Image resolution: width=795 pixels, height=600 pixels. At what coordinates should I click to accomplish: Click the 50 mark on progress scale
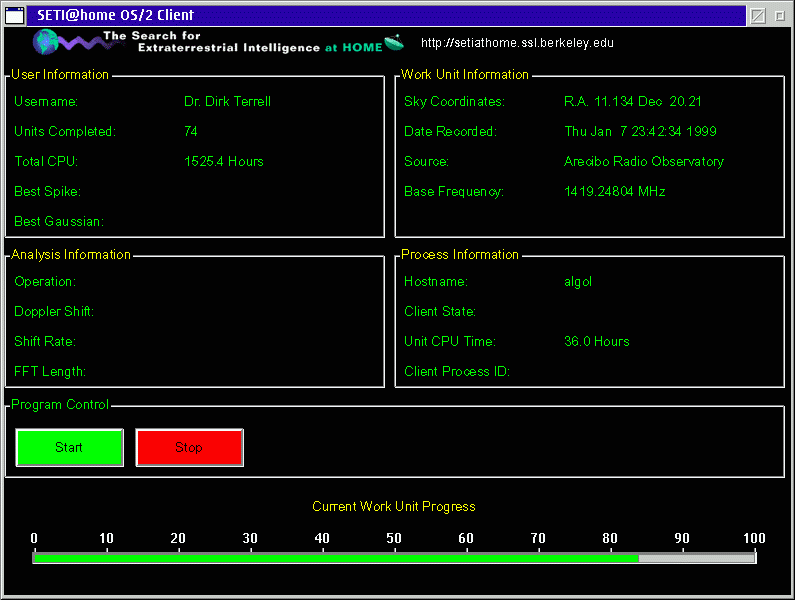[x=394, y=538]
